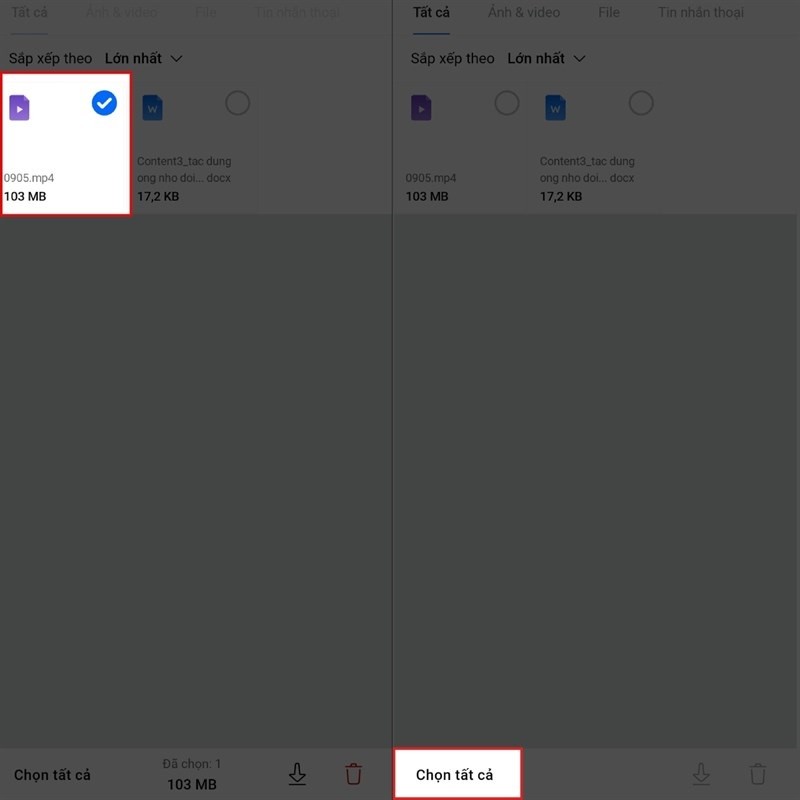Image resolution: width=800 pixels, height=800 pixels.
Task: Tap the purple 0905.mp4 video icon in left panel
Action: tap(19, 108)
